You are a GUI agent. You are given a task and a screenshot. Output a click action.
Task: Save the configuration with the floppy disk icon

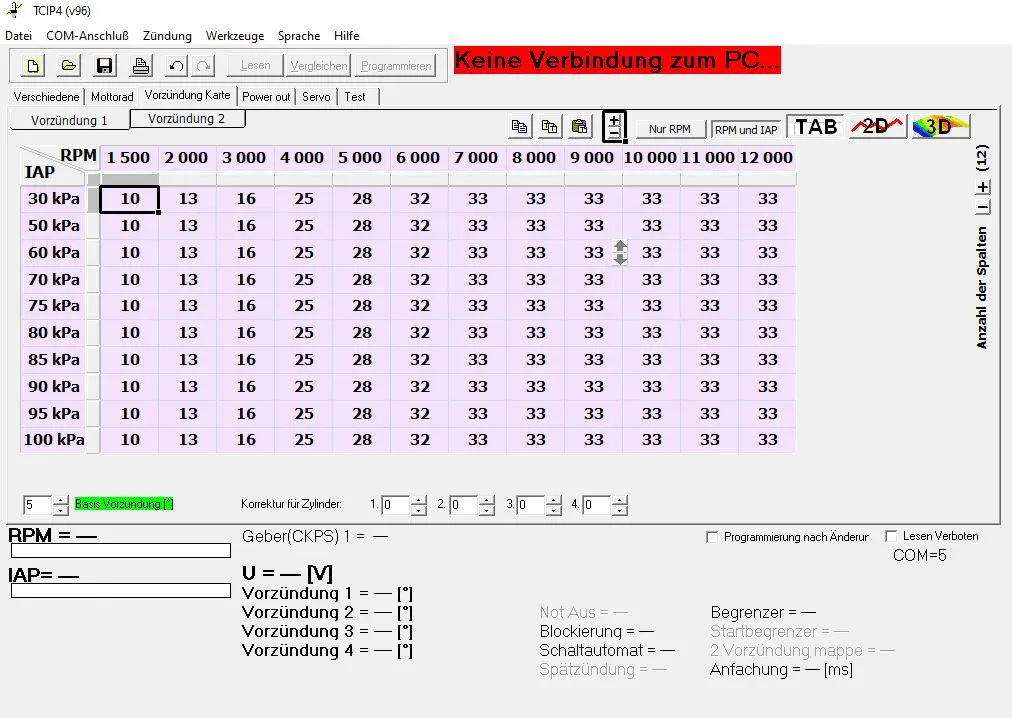point(105,65)
